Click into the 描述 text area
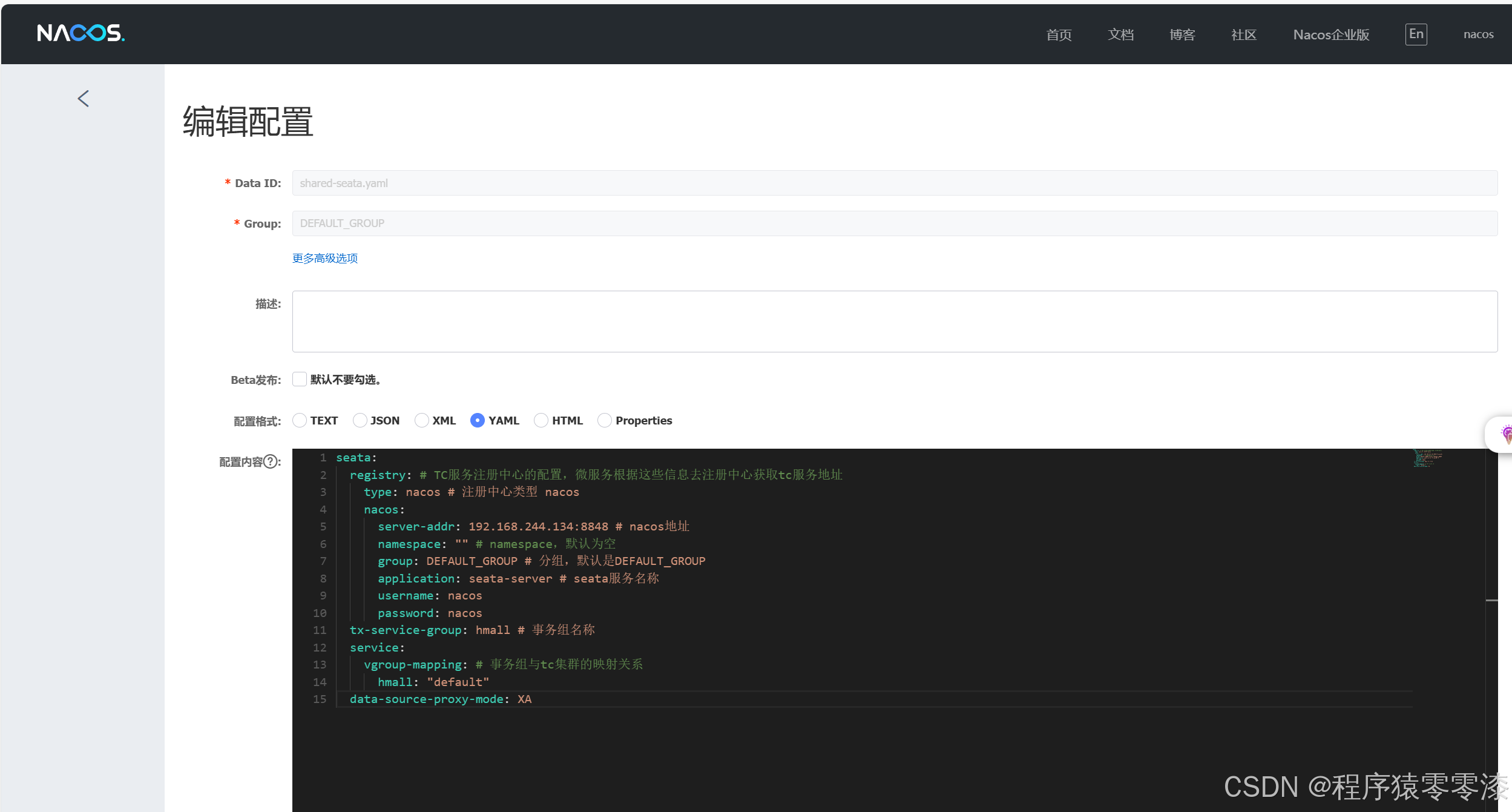 point(895,322)
